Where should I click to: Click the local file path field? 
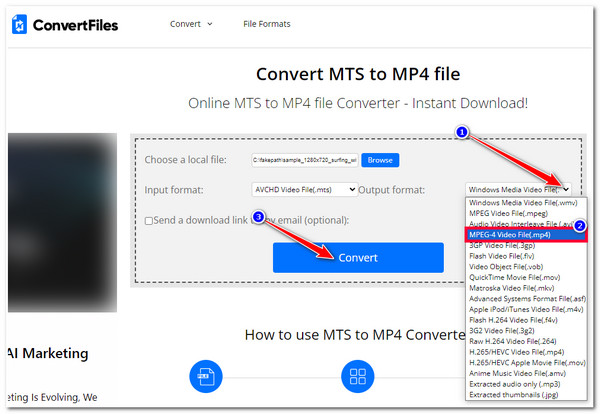click(x=305, y=160)
